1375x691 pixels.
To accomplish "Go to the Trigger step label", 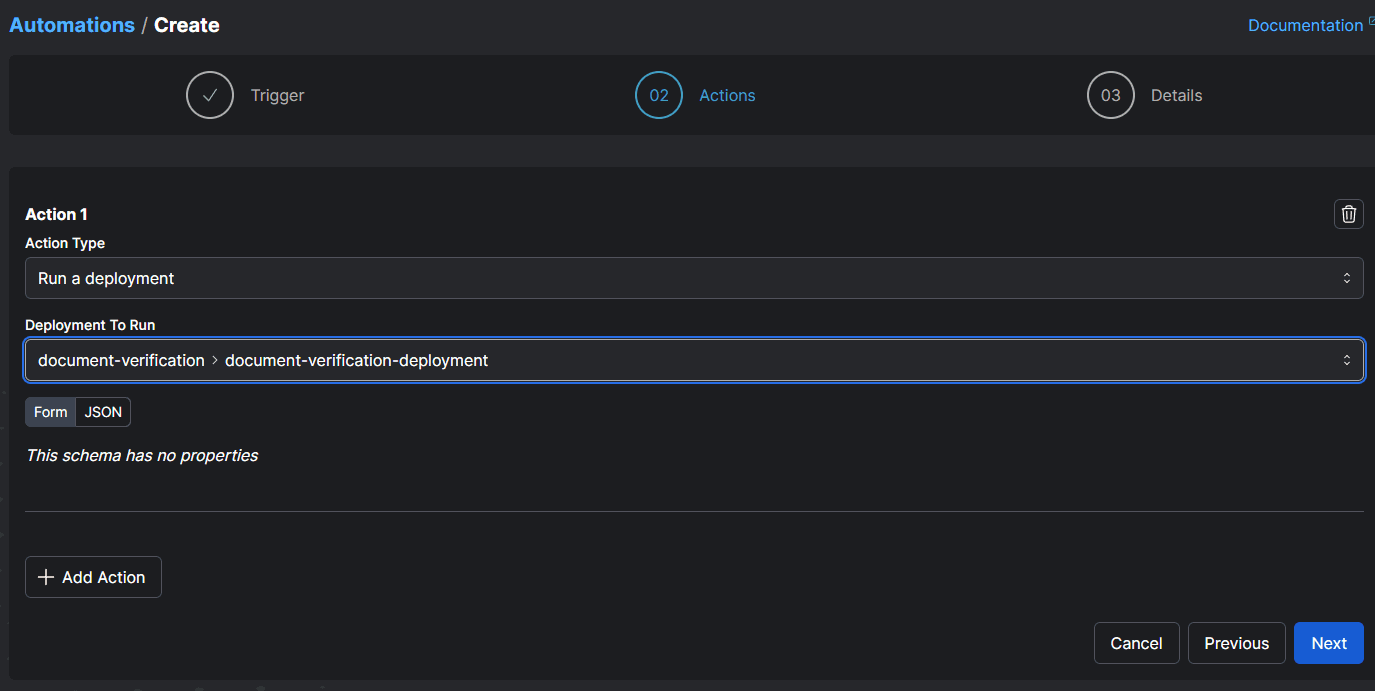I will (x=277, y=96).
